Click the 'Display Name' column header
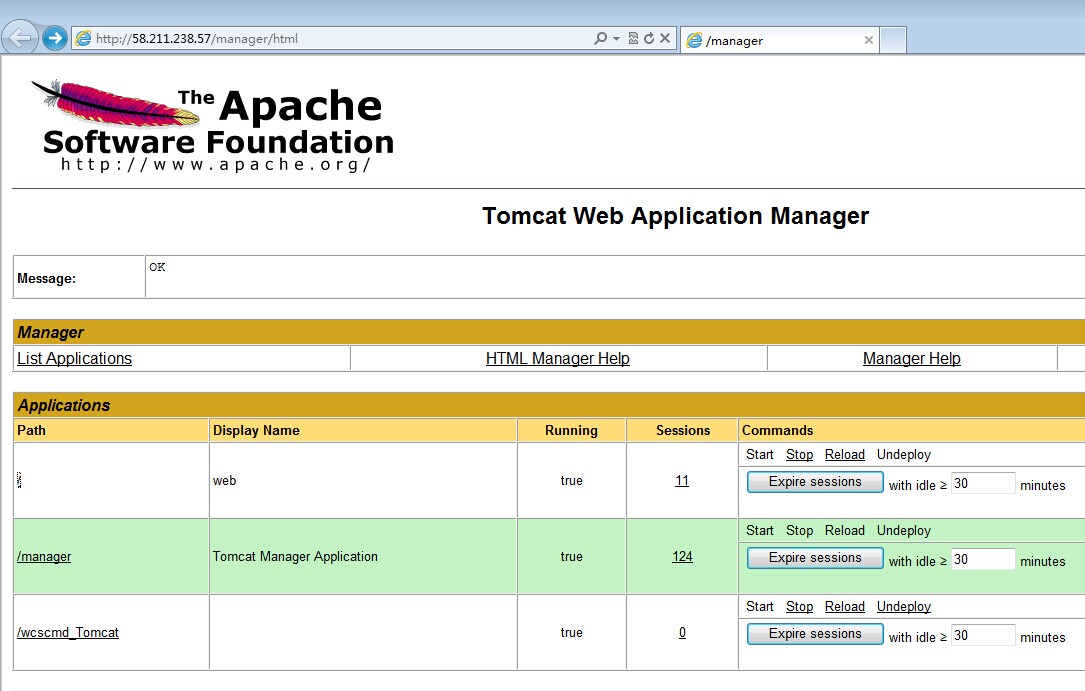Viewport: 1085px width, 691px height. tap(363, 430)
